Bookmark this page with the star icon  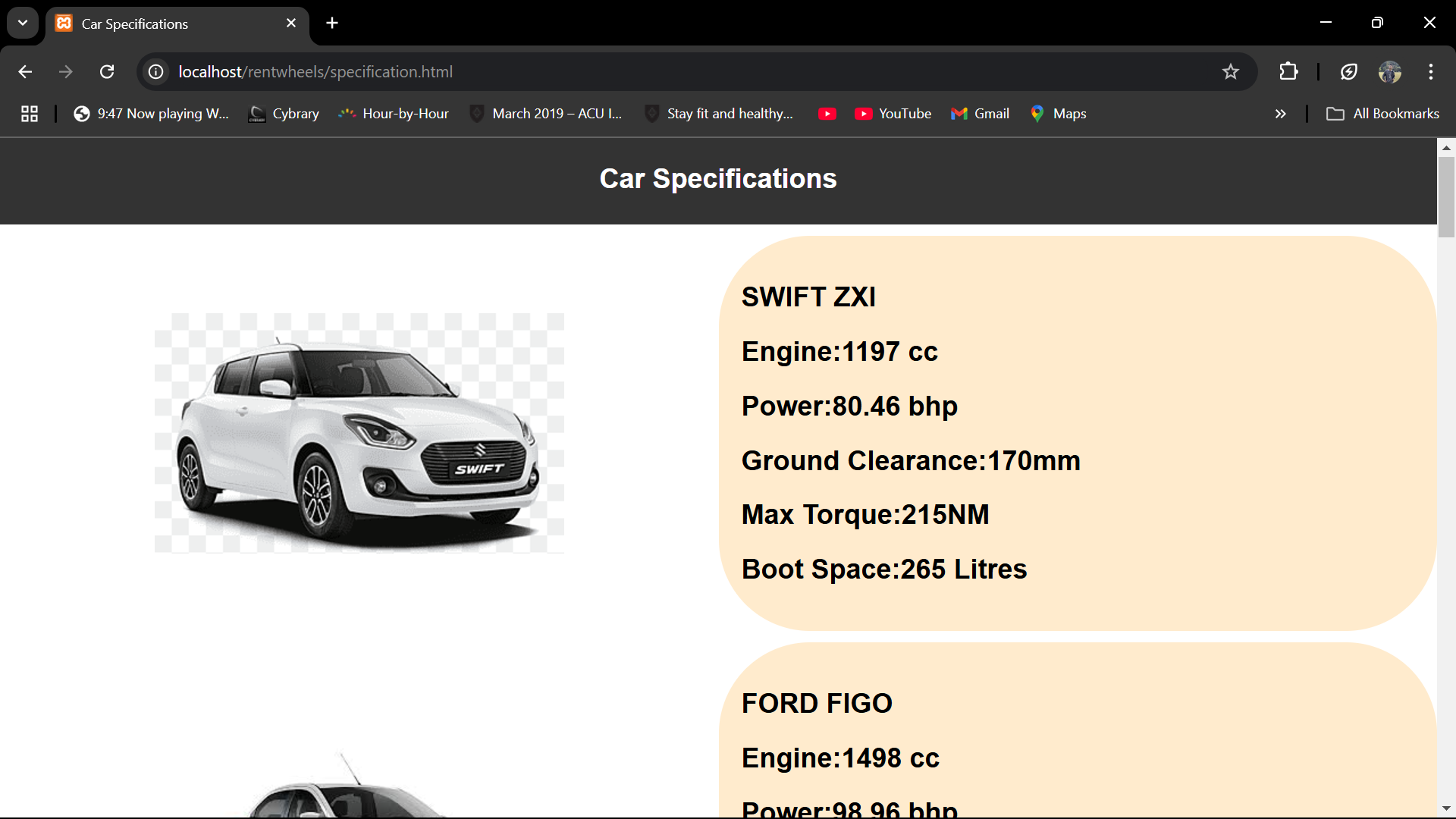(1230, 72)
